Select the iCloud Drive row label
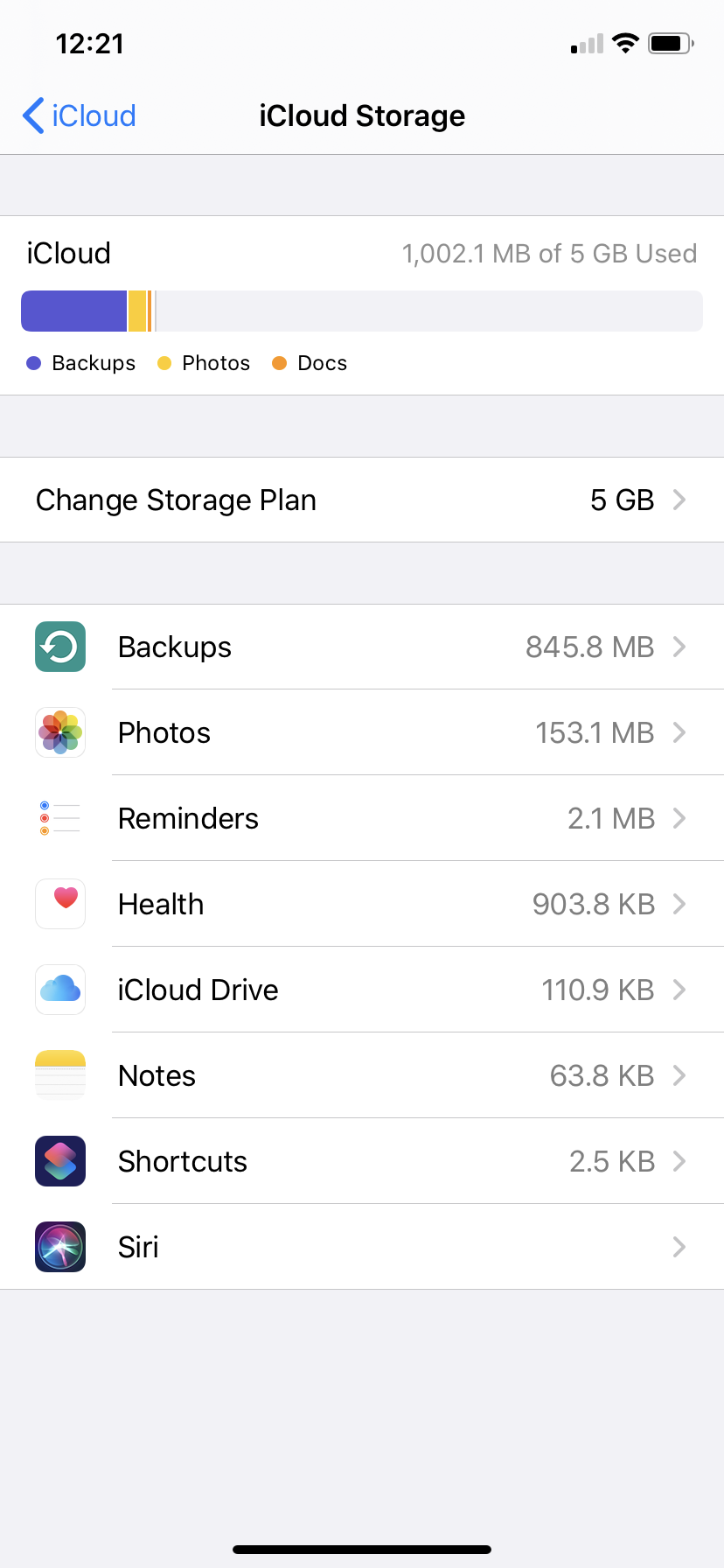Viewport: 724px width, 1568px height. 198,990
